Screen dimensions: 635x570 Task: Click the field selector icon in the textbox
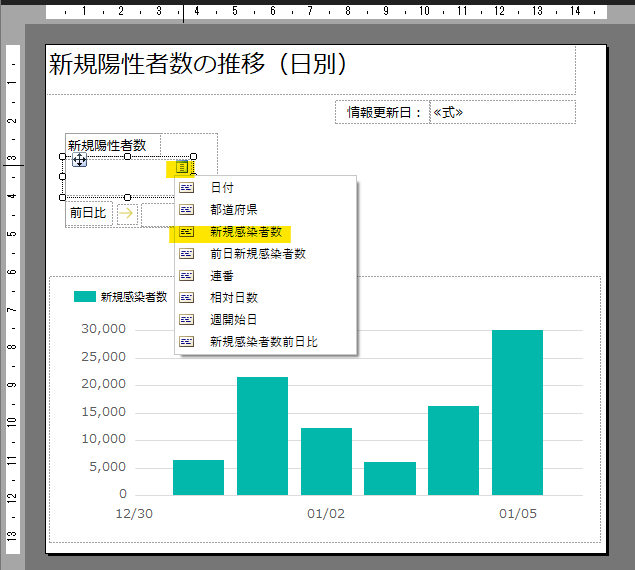(x=182, y=167)
